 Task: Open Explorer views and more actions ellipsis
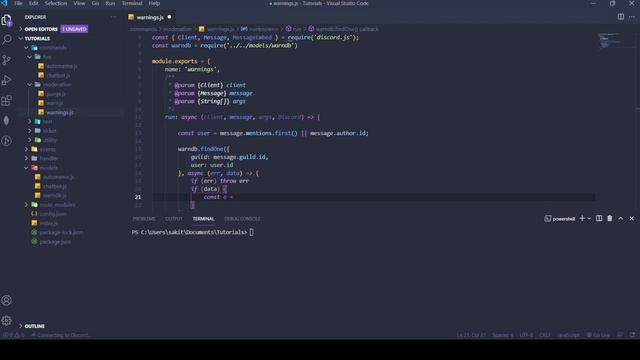113,17
